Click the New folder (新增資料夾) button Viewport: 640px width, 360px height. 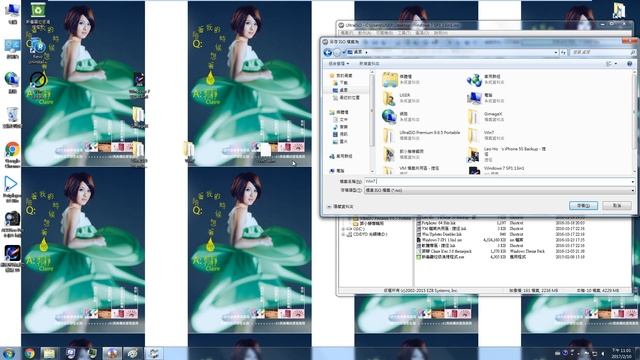tap(369, 64)
